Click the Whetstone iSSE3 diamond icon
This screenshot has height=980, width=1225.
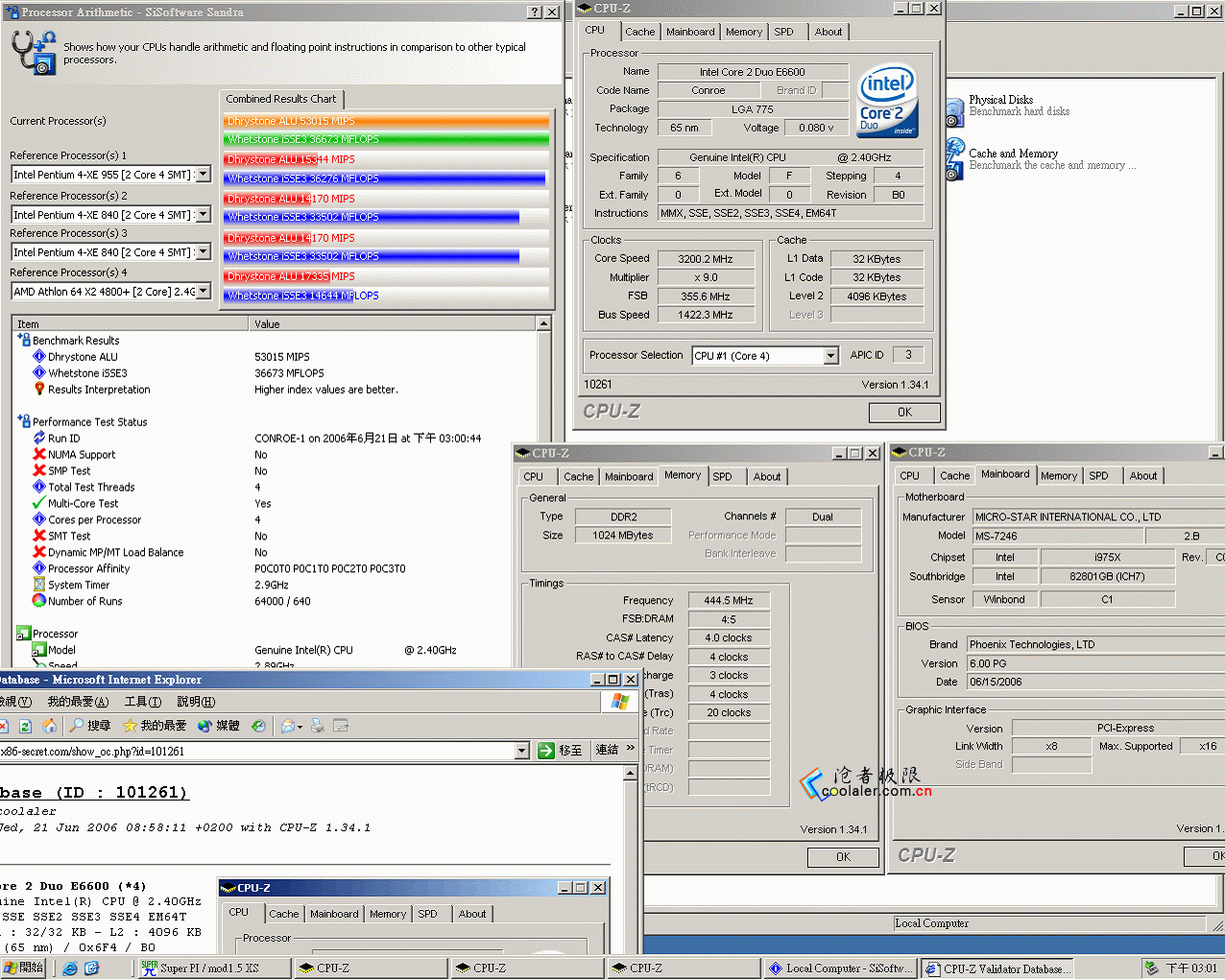click(39, 372)
